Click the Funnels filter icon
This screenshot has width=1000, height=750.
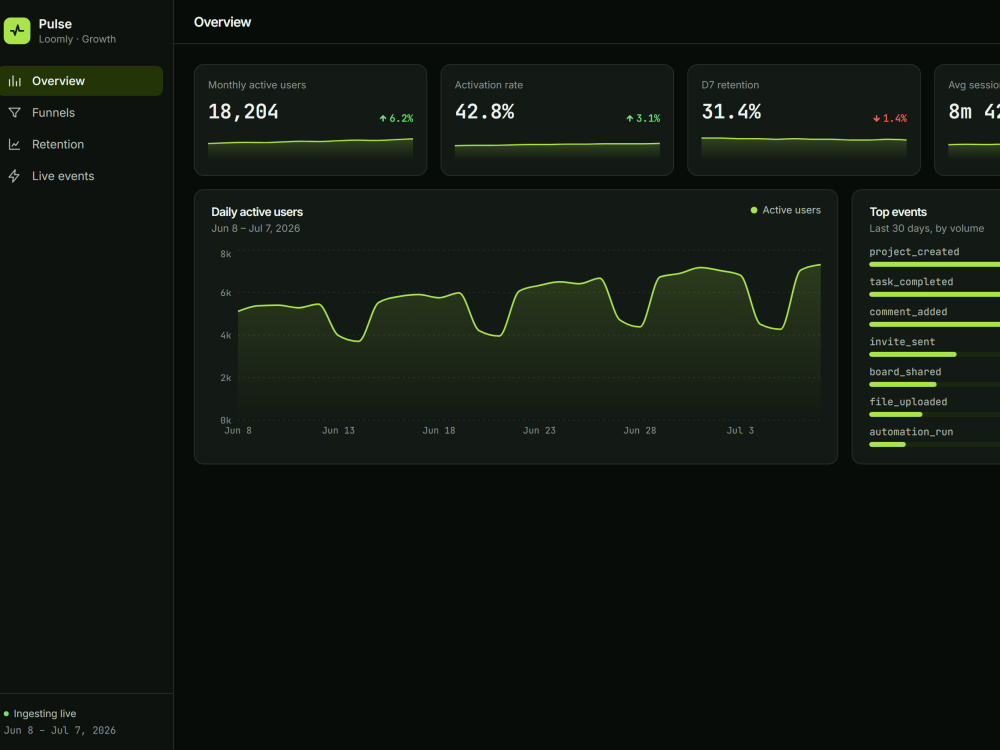click(15, 113)
